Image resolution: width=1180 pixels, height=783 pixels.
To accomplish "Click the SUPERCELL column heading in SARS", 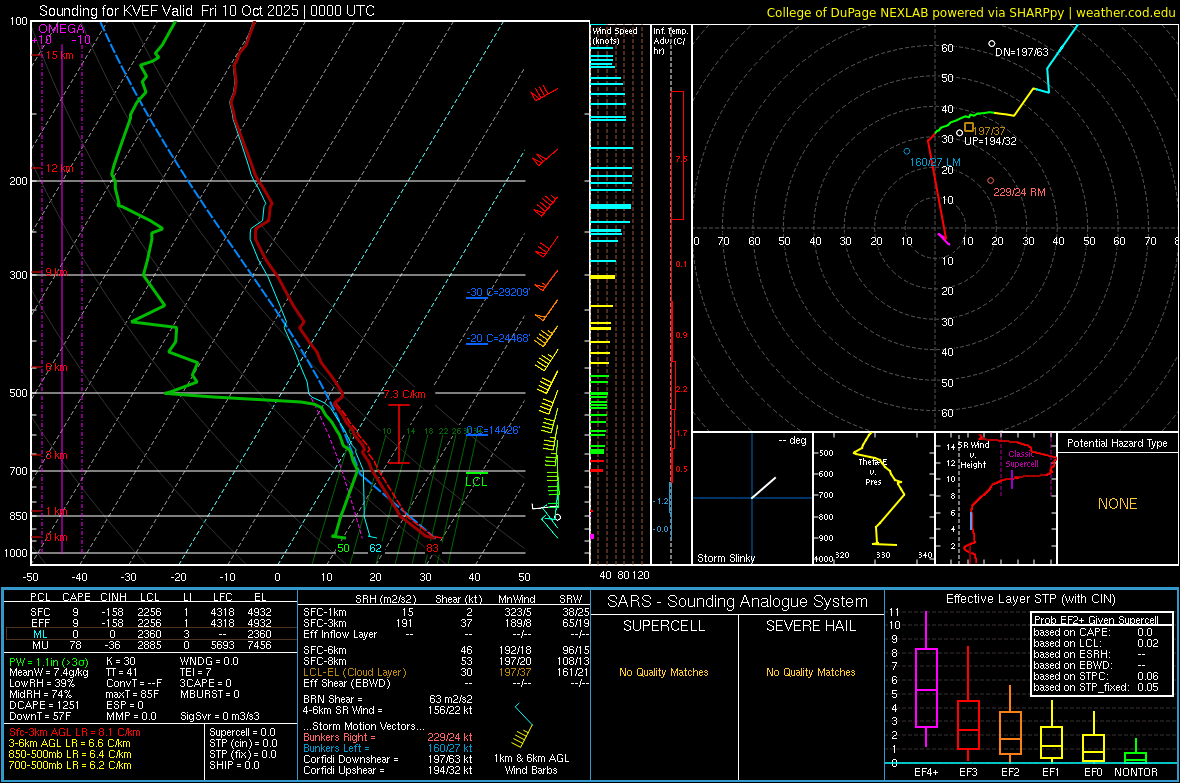I will [664, 626].
